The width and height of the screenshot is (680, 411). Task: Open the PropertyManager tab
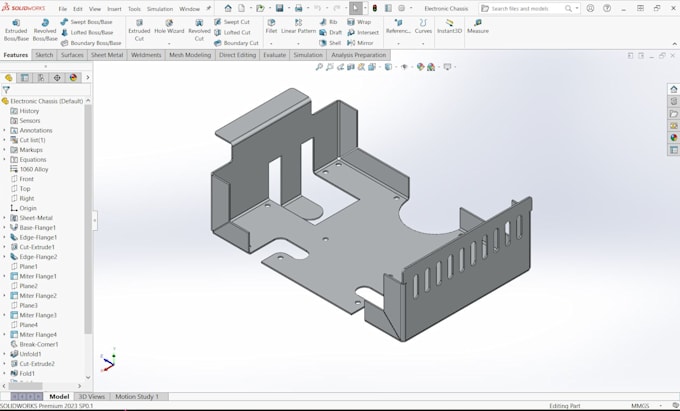25,78
